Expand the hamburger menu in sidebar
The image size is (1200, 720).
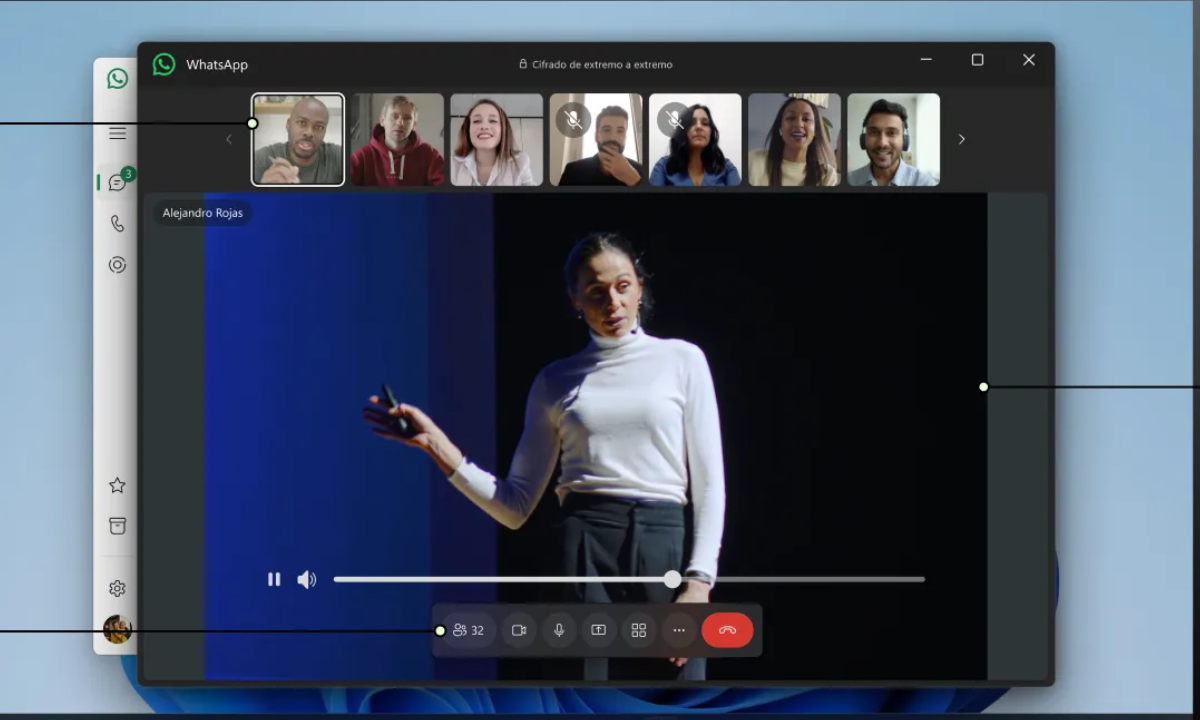click(x=117, y=133)
